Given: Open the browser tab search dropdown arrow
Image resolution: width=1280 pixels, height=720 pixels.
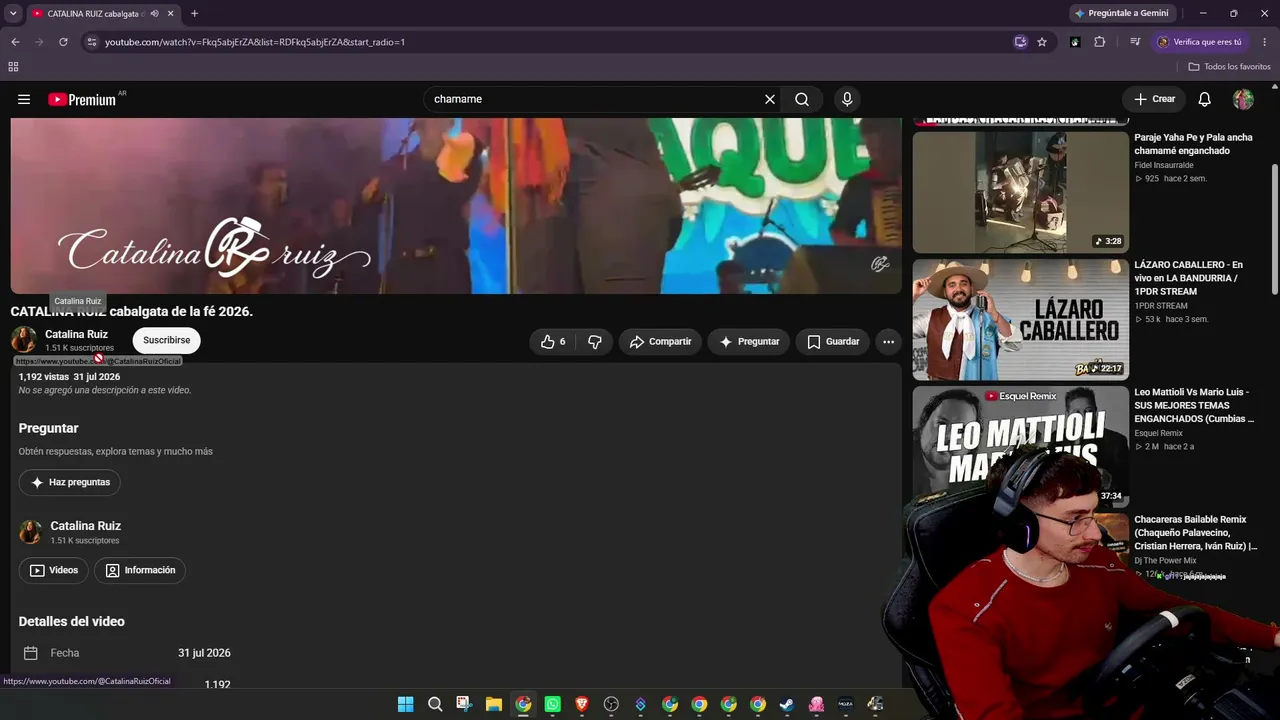Looking at the screenshot, I should (13, 13).
